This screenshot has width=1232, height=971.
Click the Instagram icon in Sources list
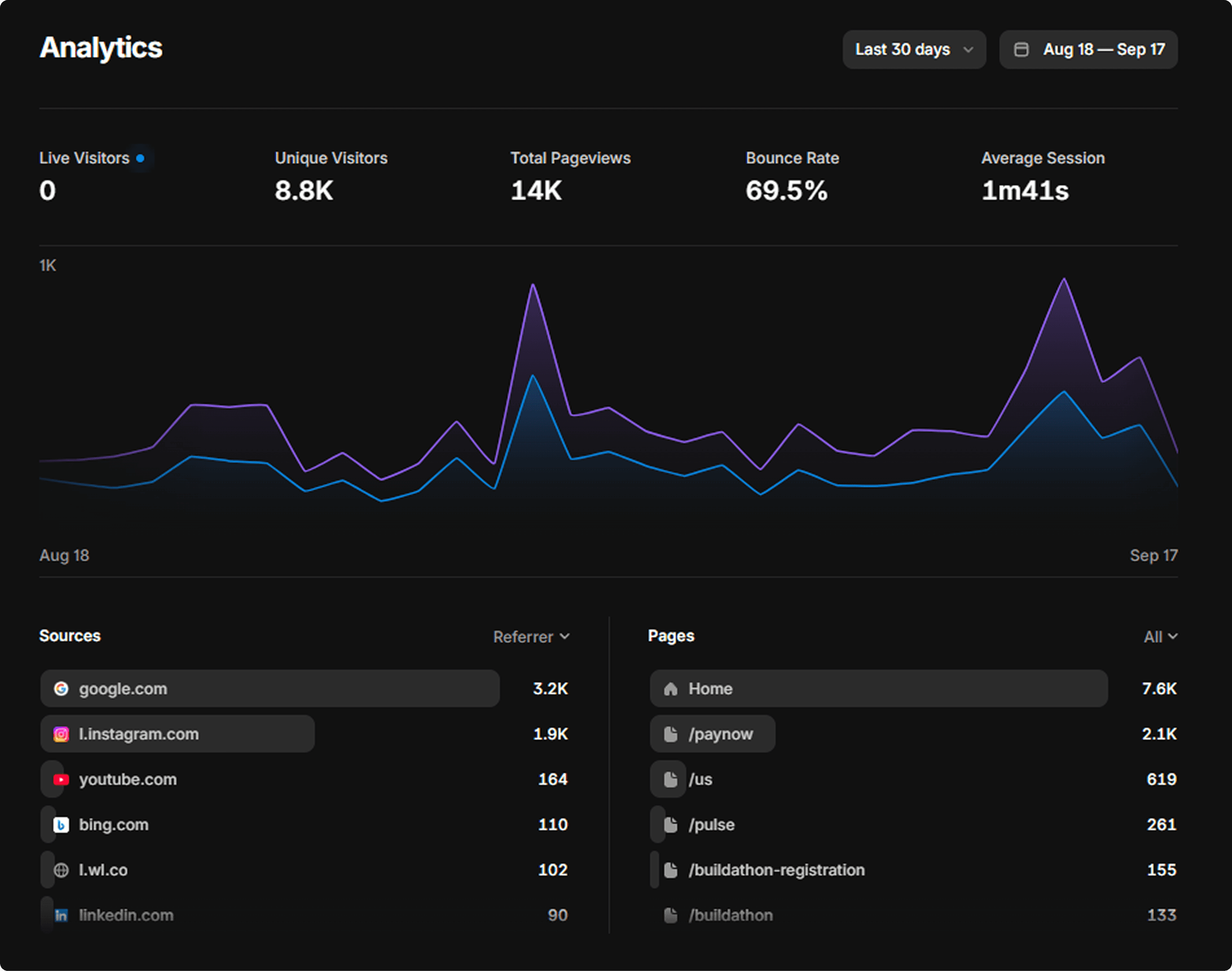(61, 734)
